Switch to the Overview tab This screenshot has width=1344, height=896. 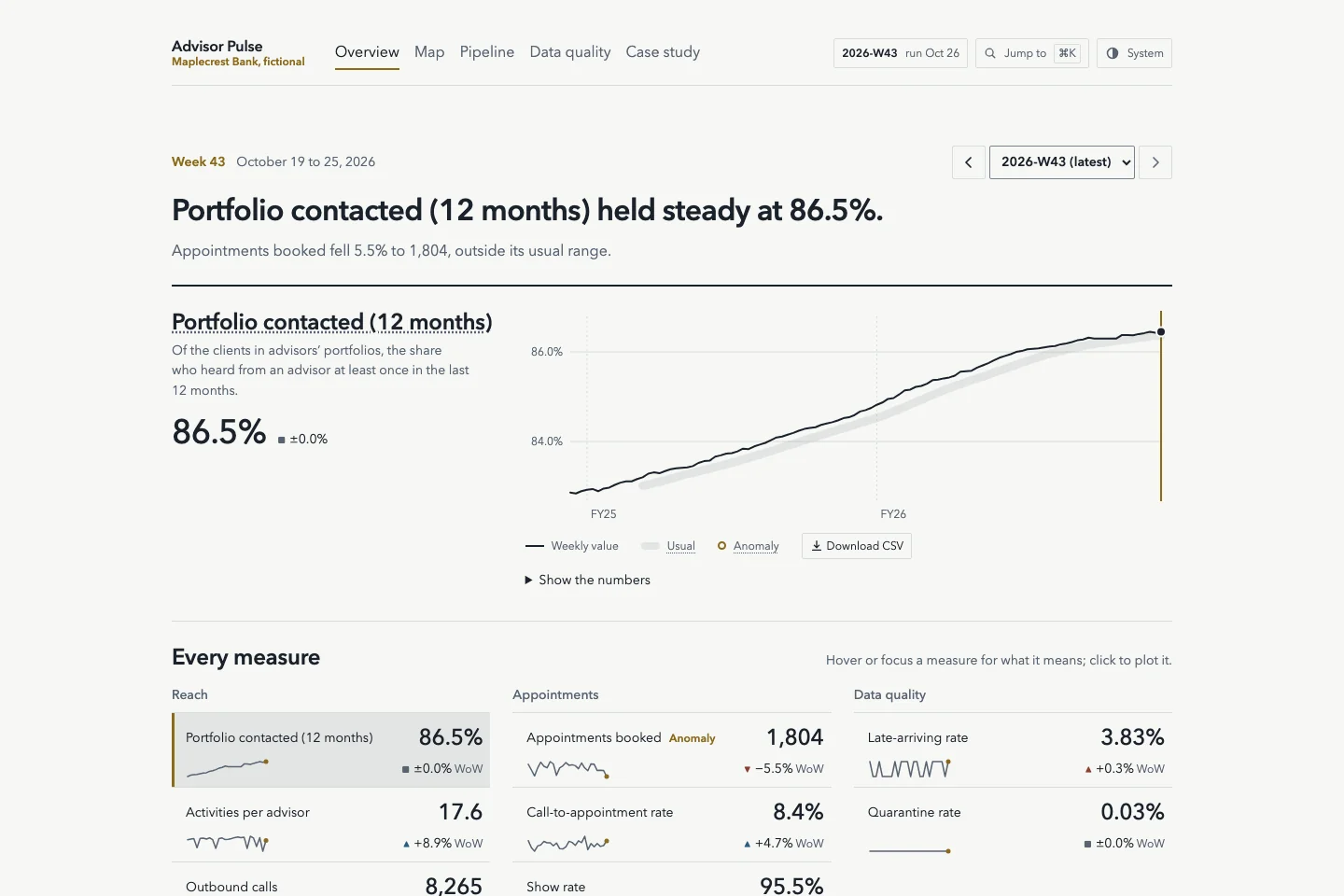pyautogui.click(x=367, y=52)
